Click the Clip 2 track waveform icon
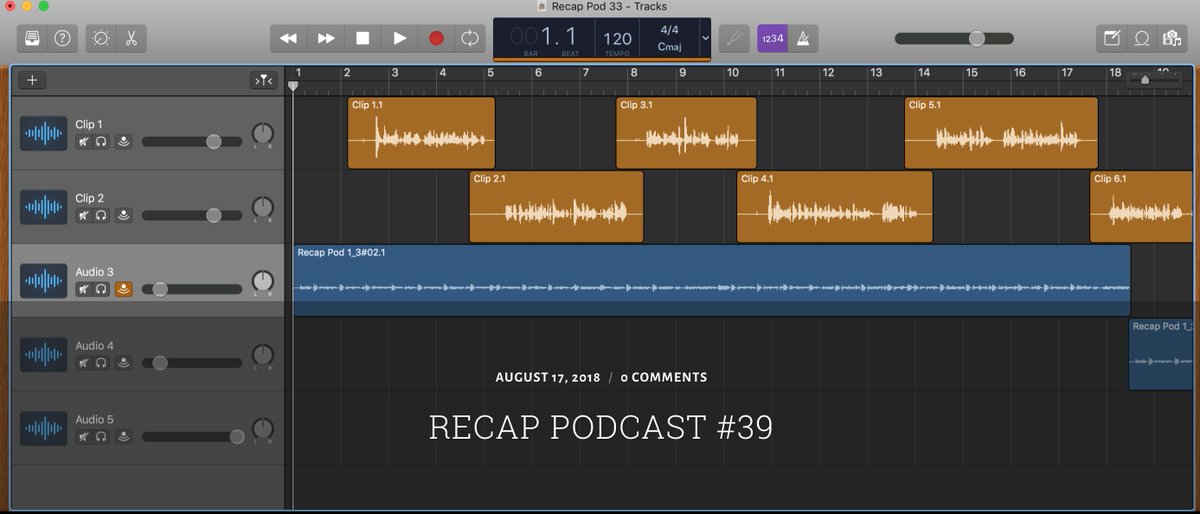This screenshot has width=1200, height=514. (x=43, y=207)
